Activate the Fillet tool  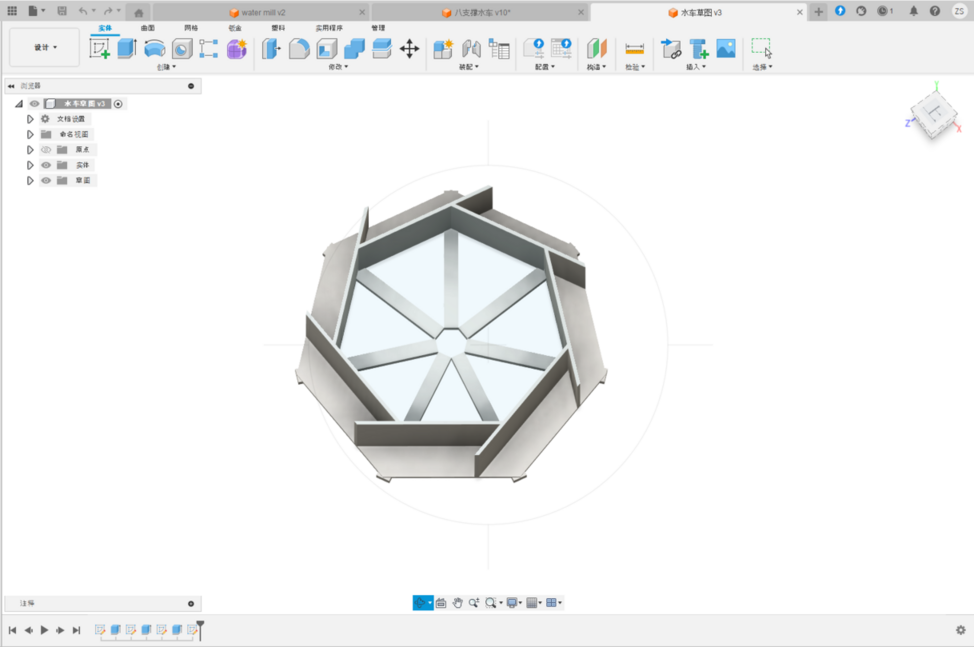point(299,49)
